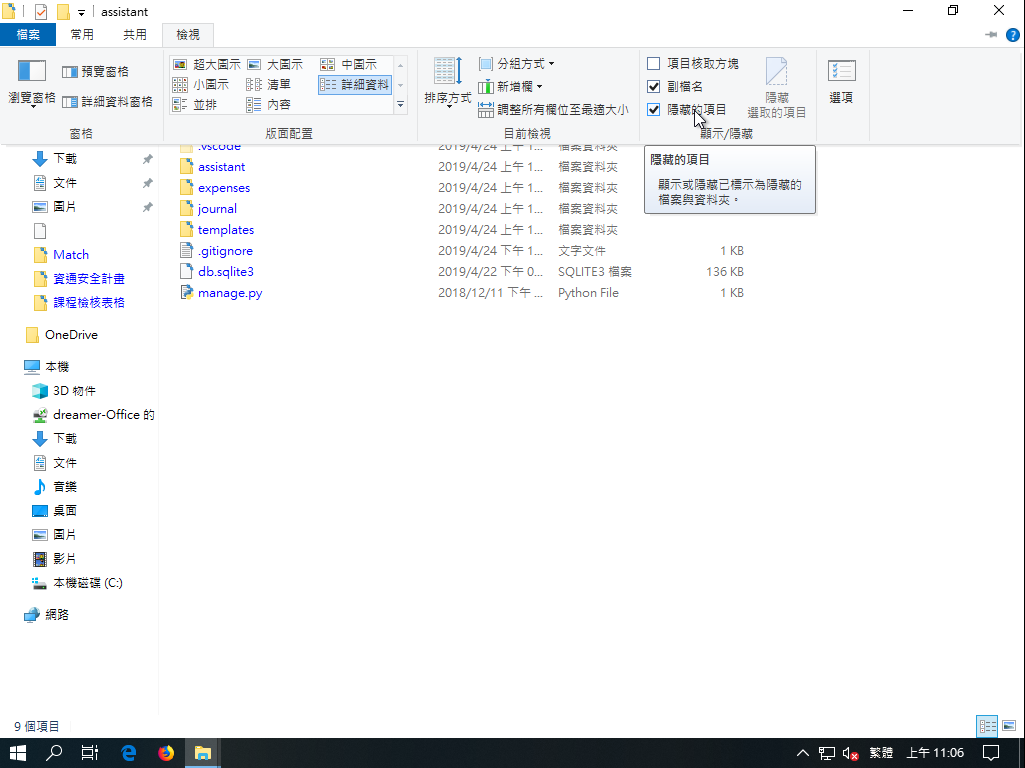Open the 新增欄 add columns dropdown
1025x768 pixels.
[x=510, y=87]
